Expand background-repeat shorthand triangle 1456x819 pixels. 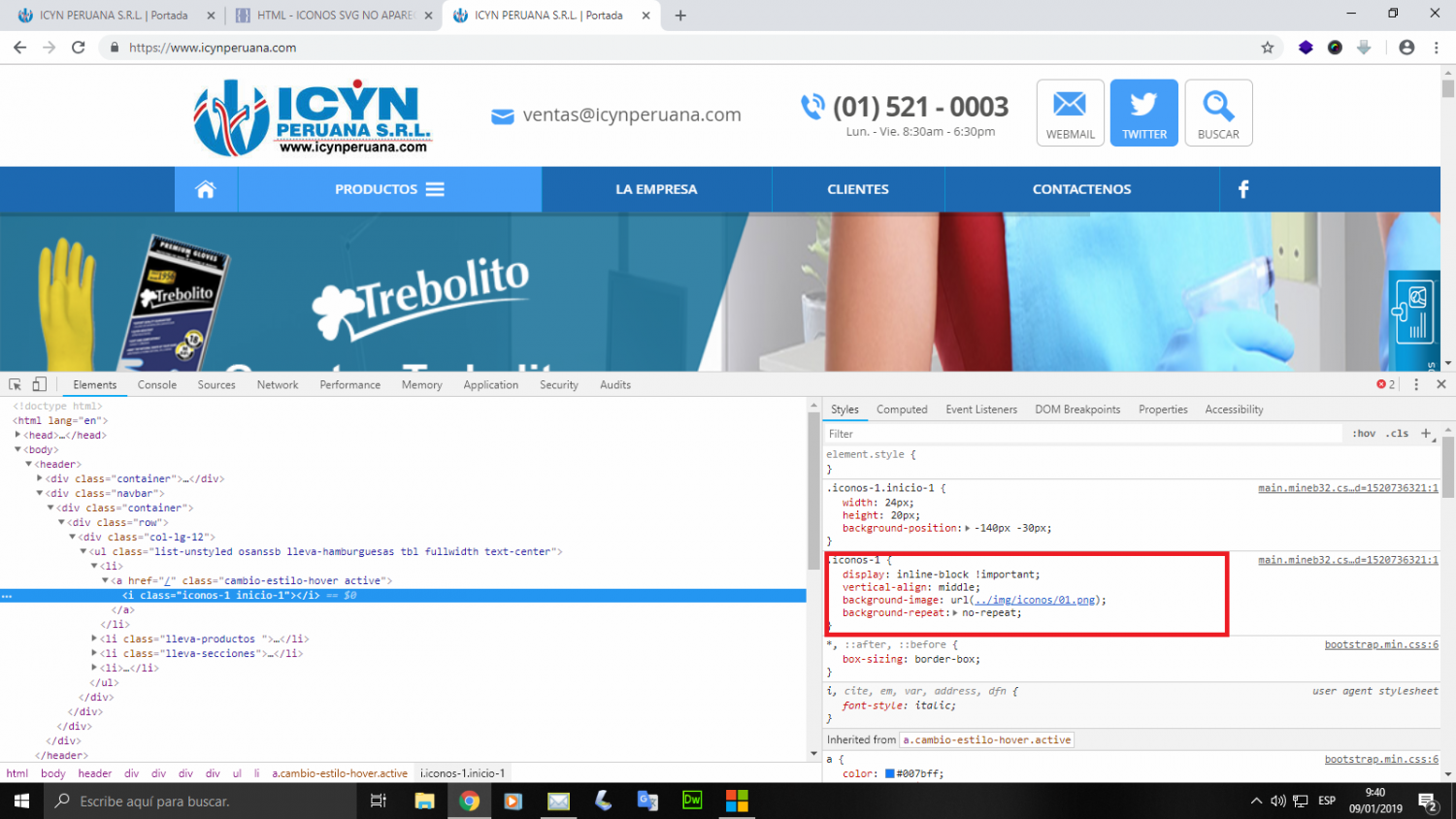click(x=955, y=612)
